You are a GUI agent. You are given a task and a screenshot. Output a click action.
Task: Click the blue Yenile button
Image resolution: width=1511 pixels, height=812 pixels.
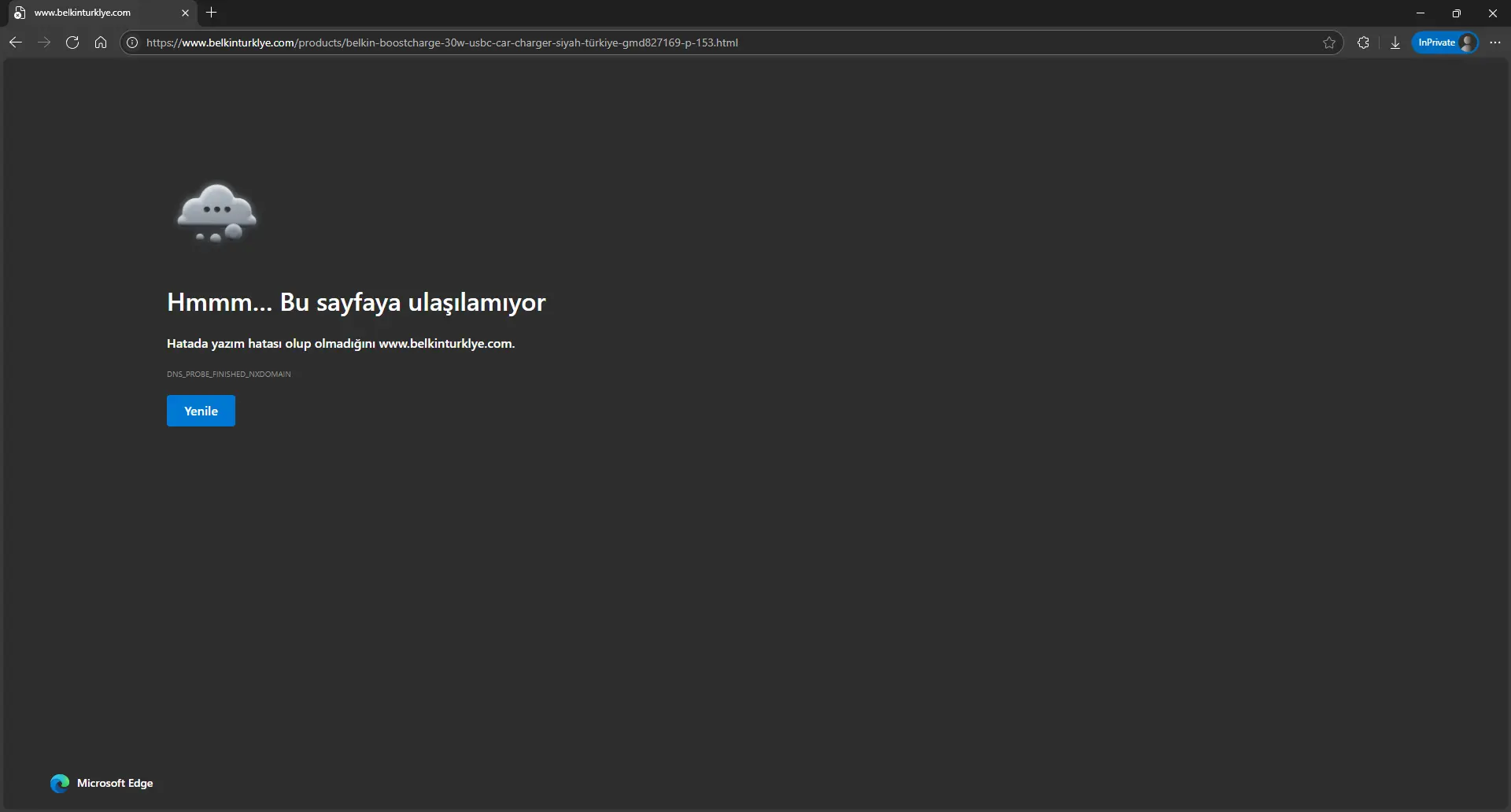coord(201,411)
